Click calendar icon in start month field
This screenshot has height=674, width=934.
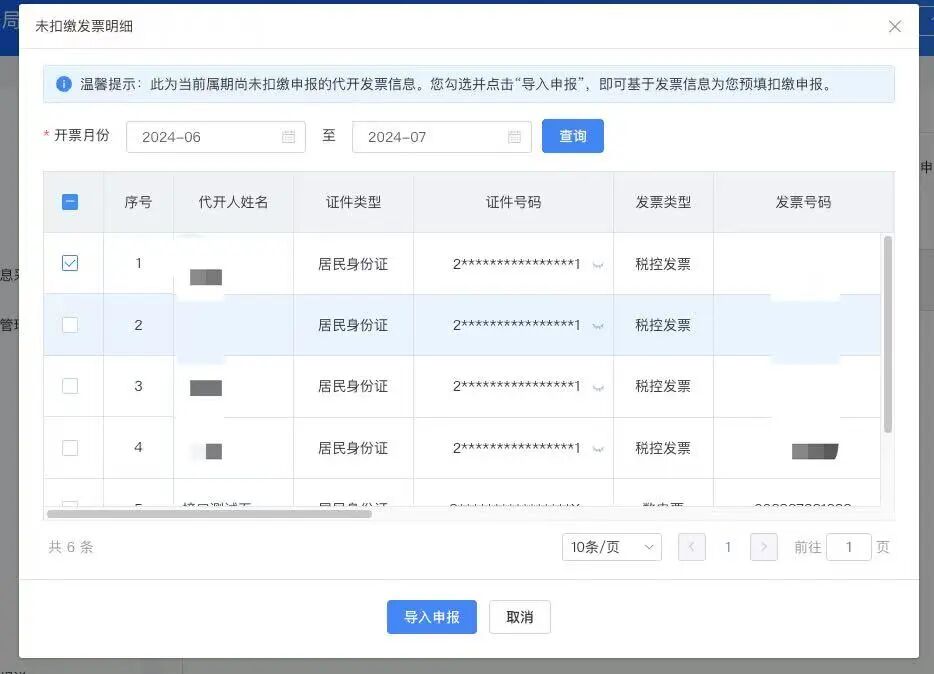pyautogui.click(x=288, y=137)
